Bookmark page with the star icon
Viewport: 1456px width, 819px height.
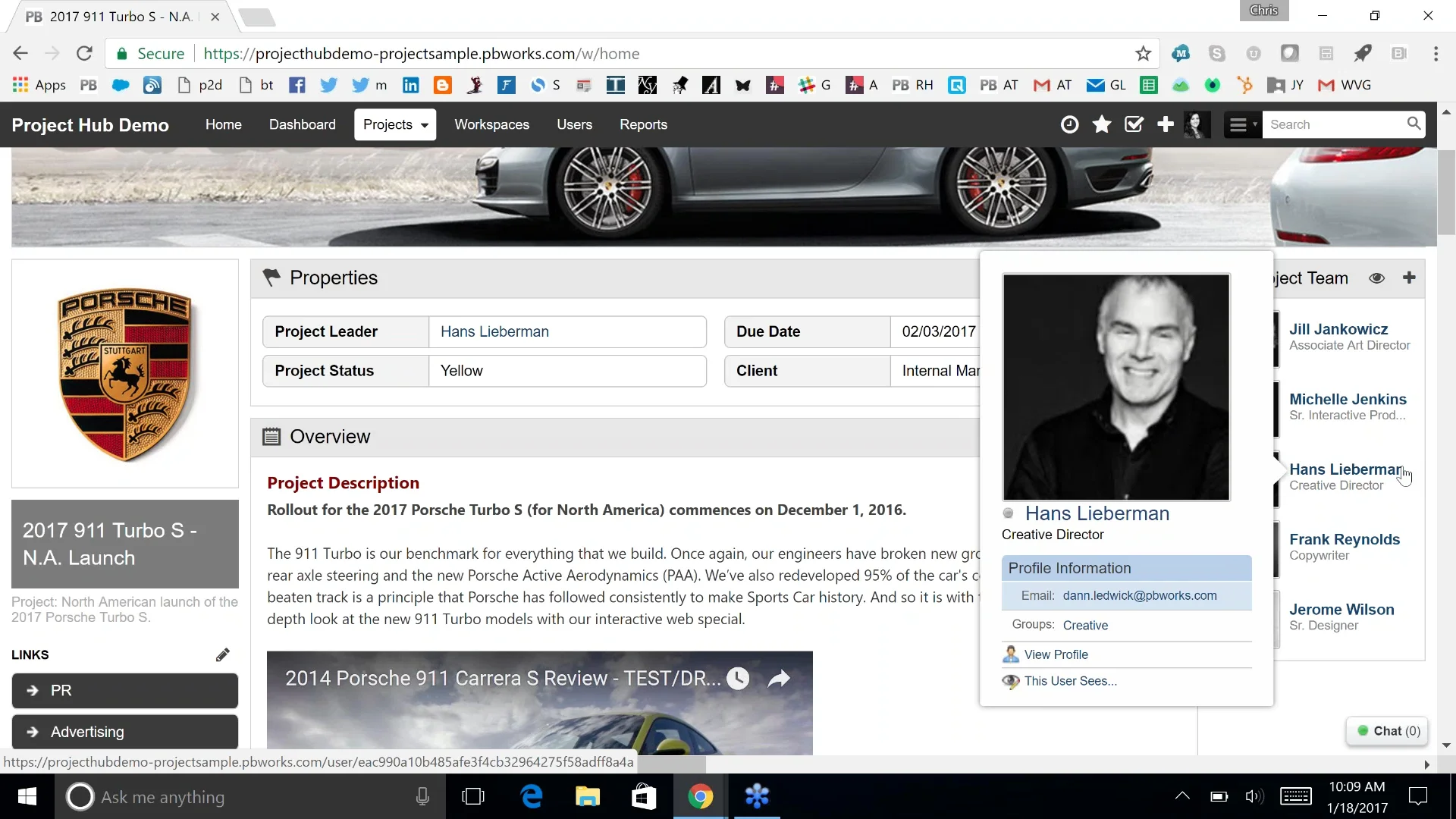[1143, 54]
